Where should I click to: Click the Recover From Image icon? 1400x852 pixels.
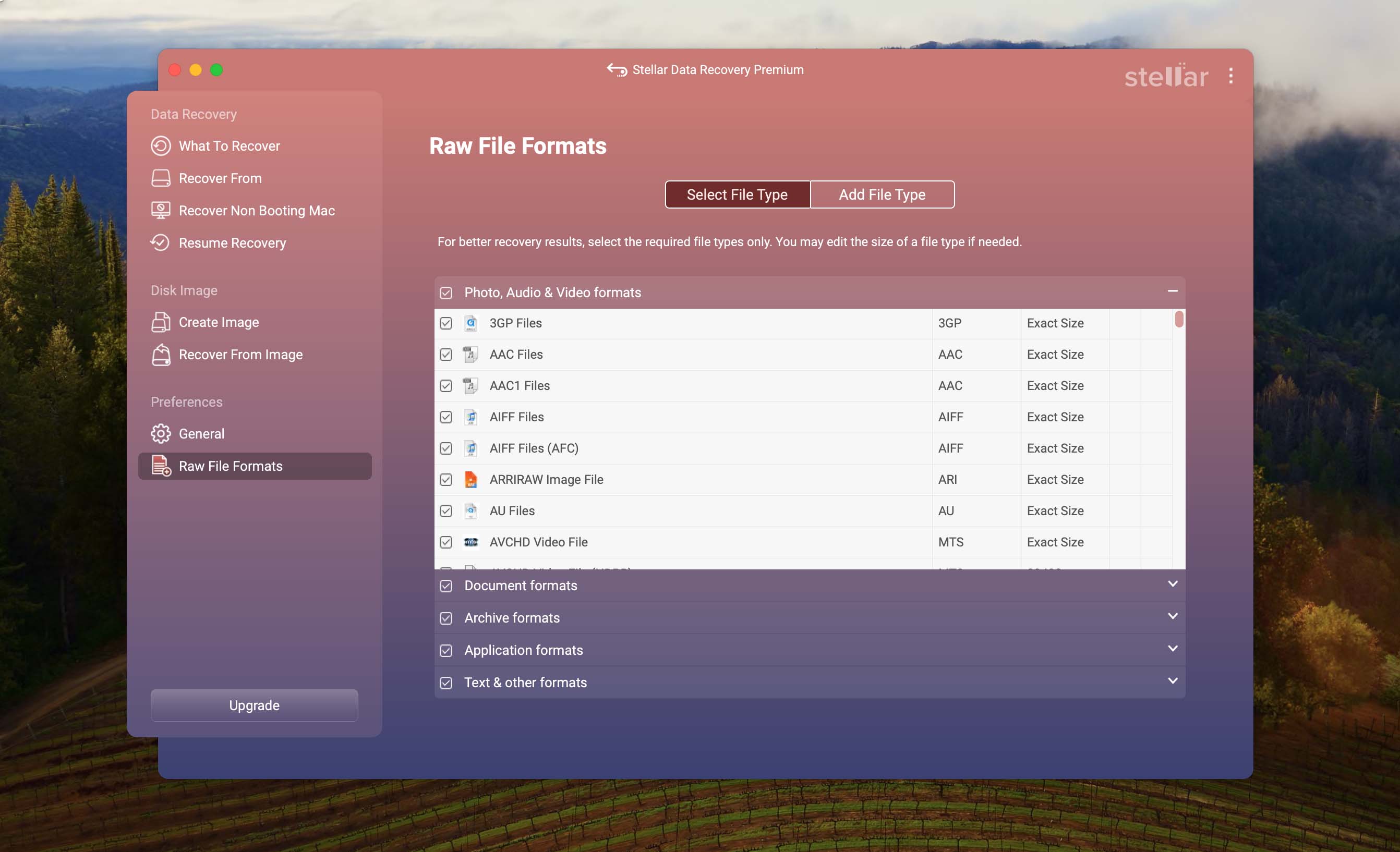(160, 355)
